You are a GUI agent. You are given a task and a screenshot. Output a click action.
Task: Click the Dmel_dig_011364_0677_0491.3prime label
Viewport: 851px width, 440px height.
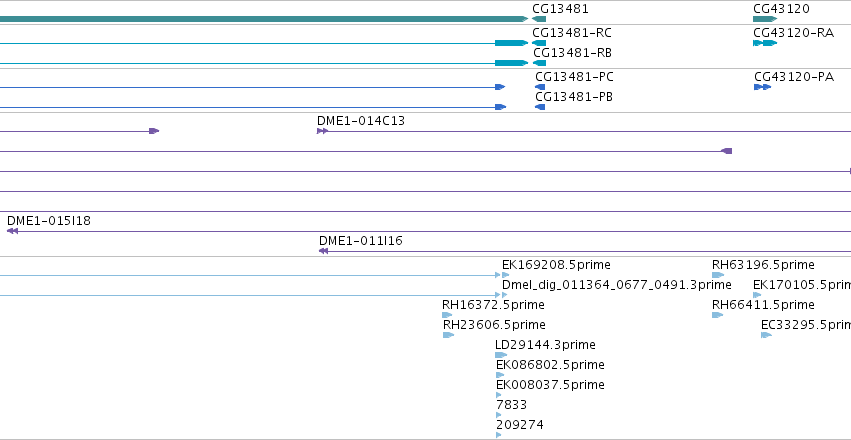(x=617, y=285)
